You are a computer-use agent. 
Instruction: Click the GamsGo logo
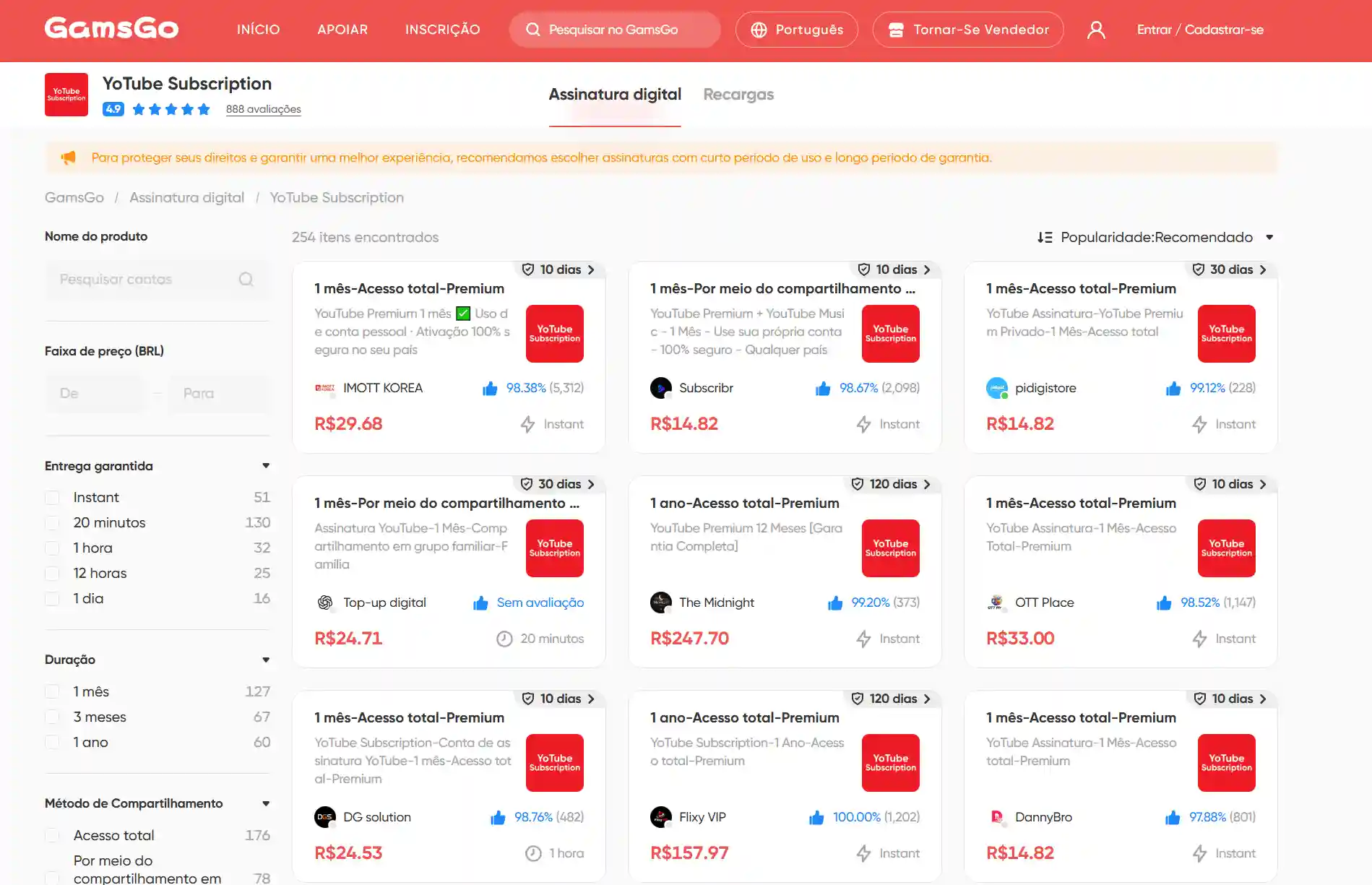click(x=111, y=29)
